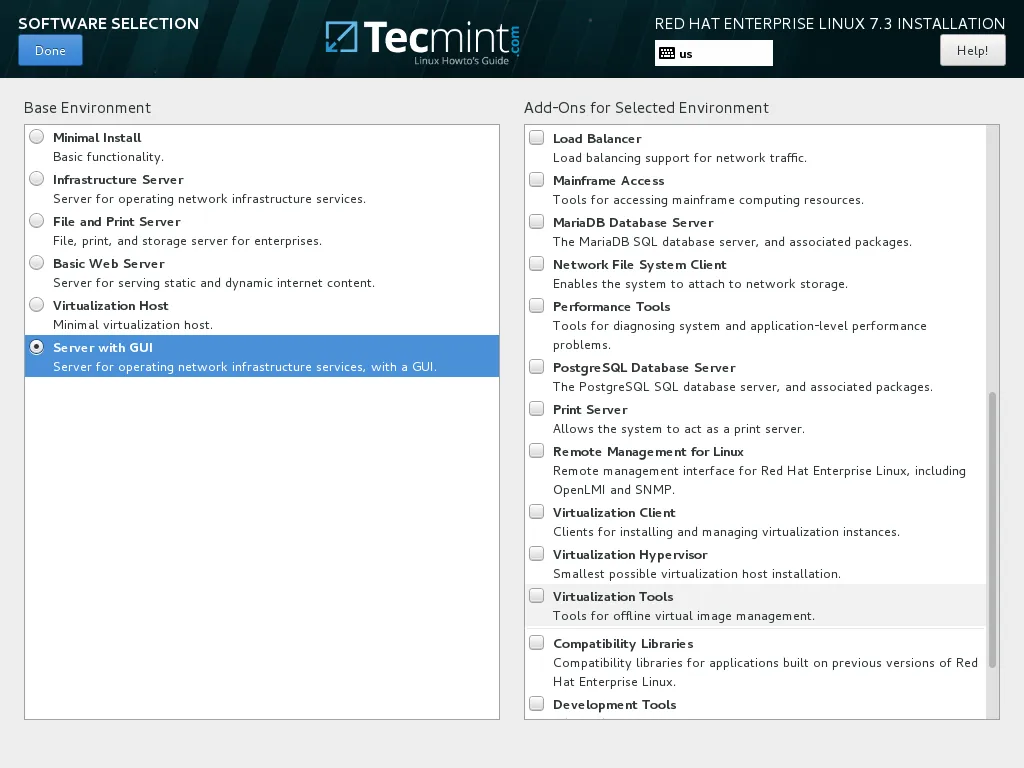Screen dimensions: 1024x768
Task: Pick Basic Web Server environment
Action: 37,262
